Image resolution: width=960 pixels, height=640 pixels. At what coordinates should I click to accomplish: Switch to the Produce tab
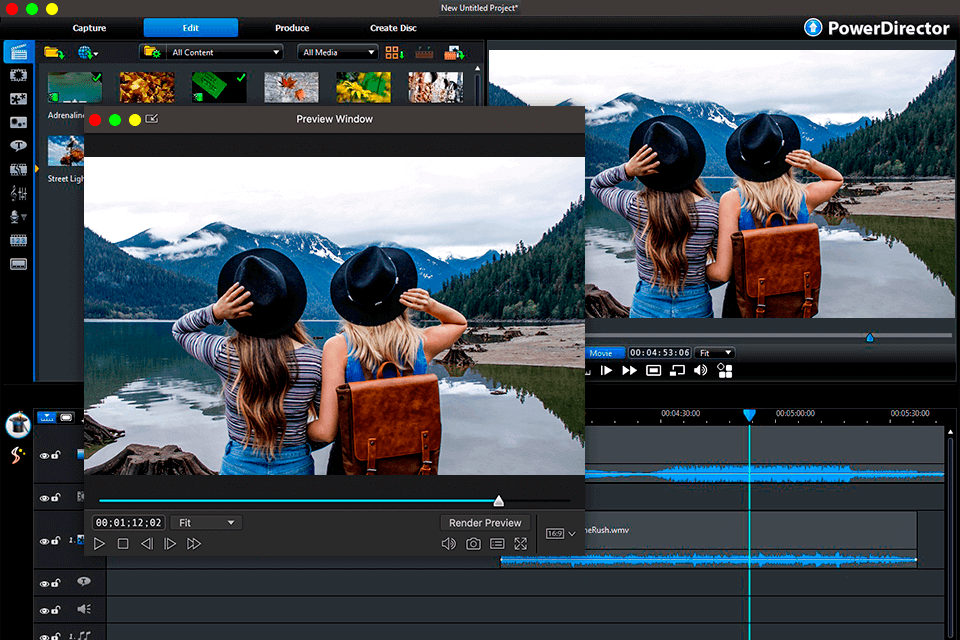[x=292, y=28]
